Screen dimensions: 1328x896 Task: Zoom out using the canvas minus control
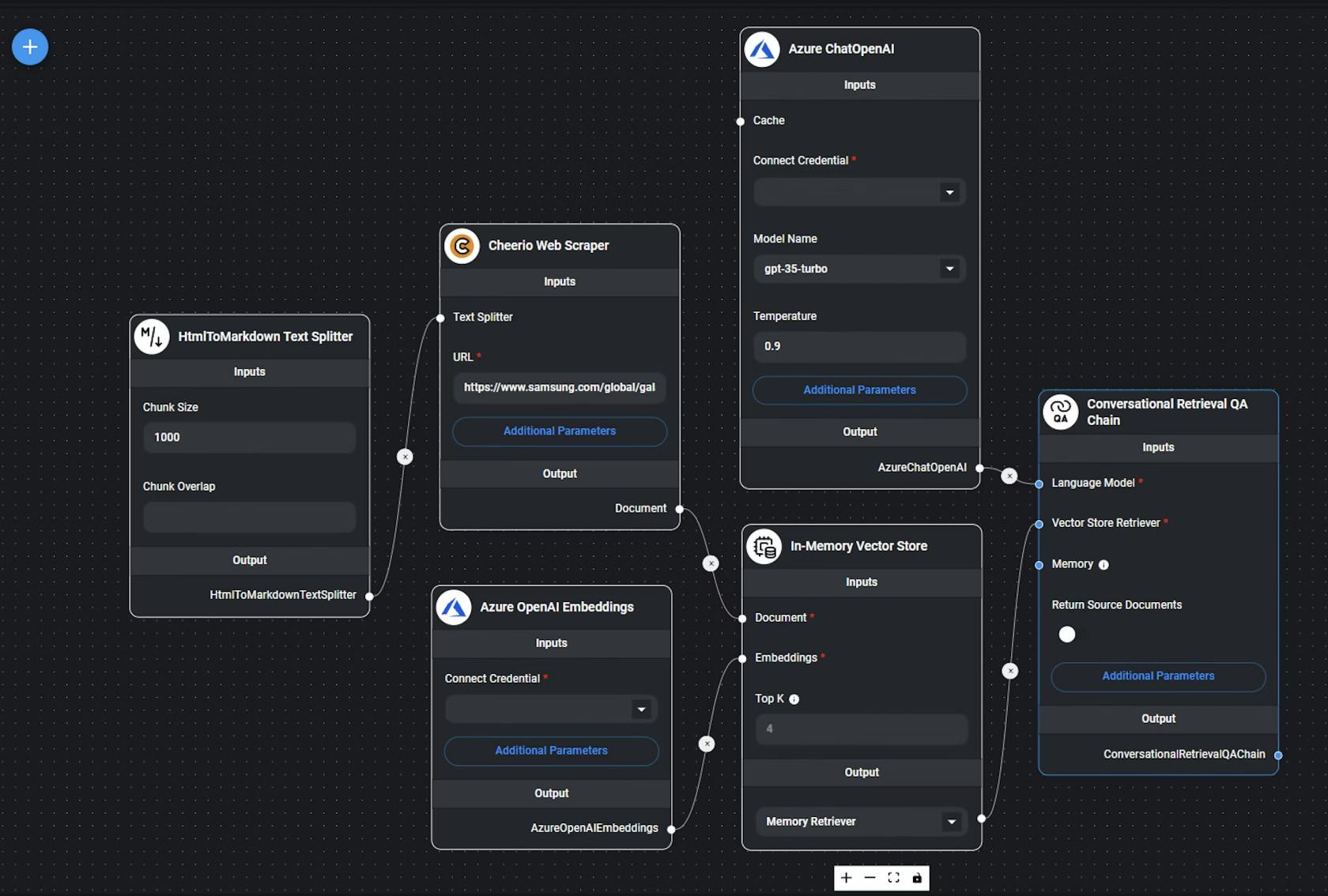870,878
